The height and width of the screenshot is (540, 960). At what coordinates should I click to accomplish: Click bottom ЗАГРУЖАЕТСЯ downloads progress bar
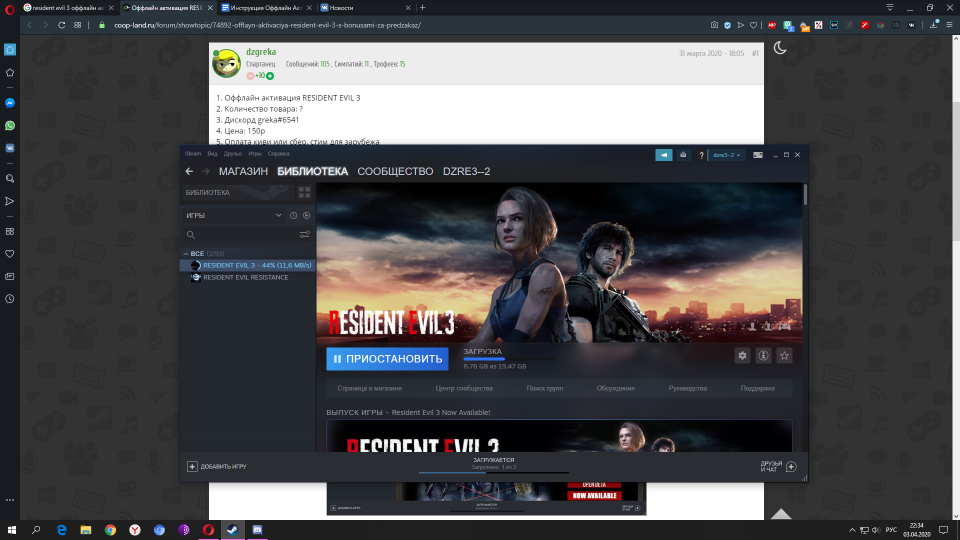click(493, 472)
